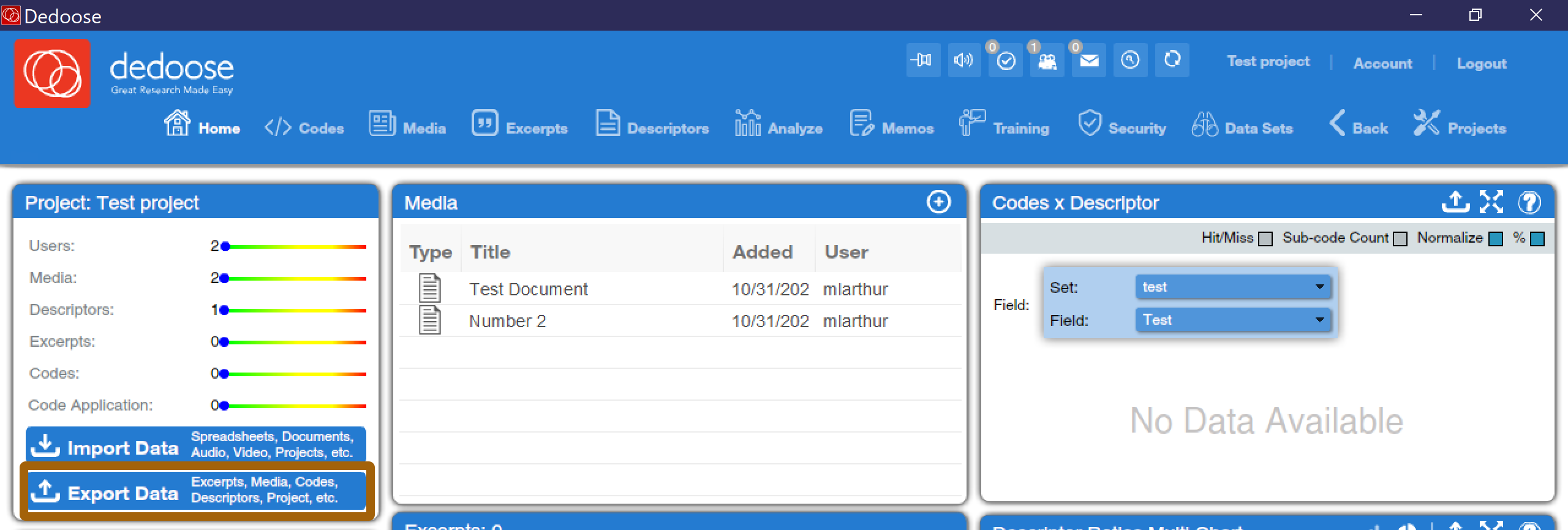
Task: Click the Test Document file icon
Action: pos(429,288)
